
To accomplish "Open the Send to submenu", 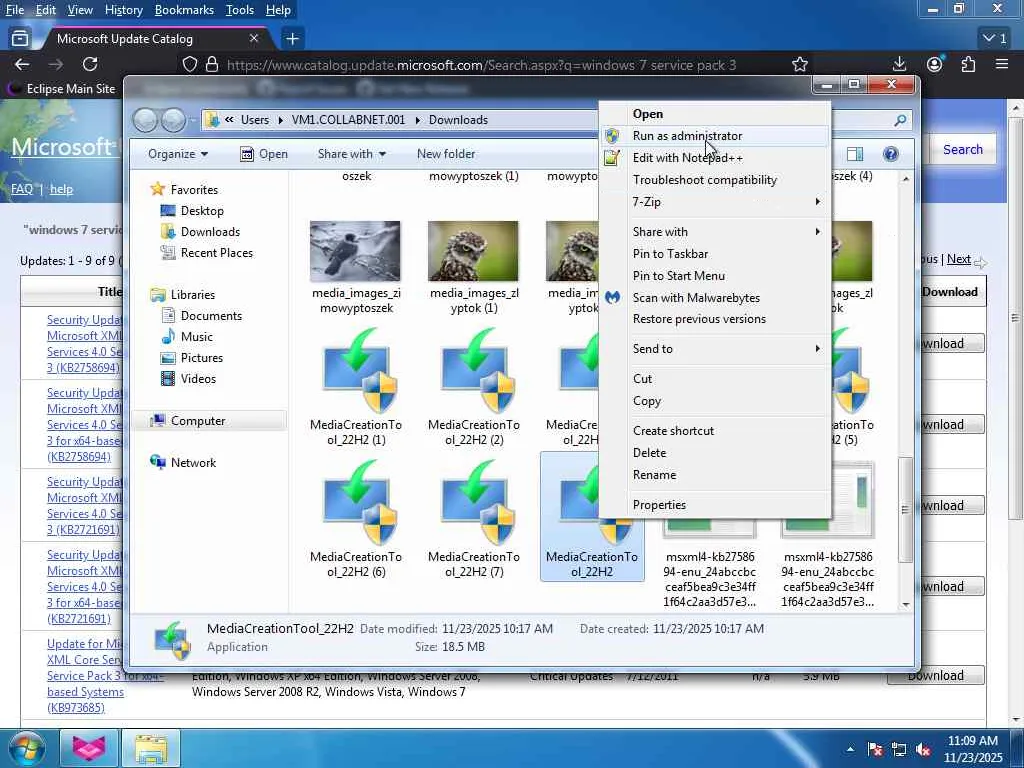I will 715,349.
